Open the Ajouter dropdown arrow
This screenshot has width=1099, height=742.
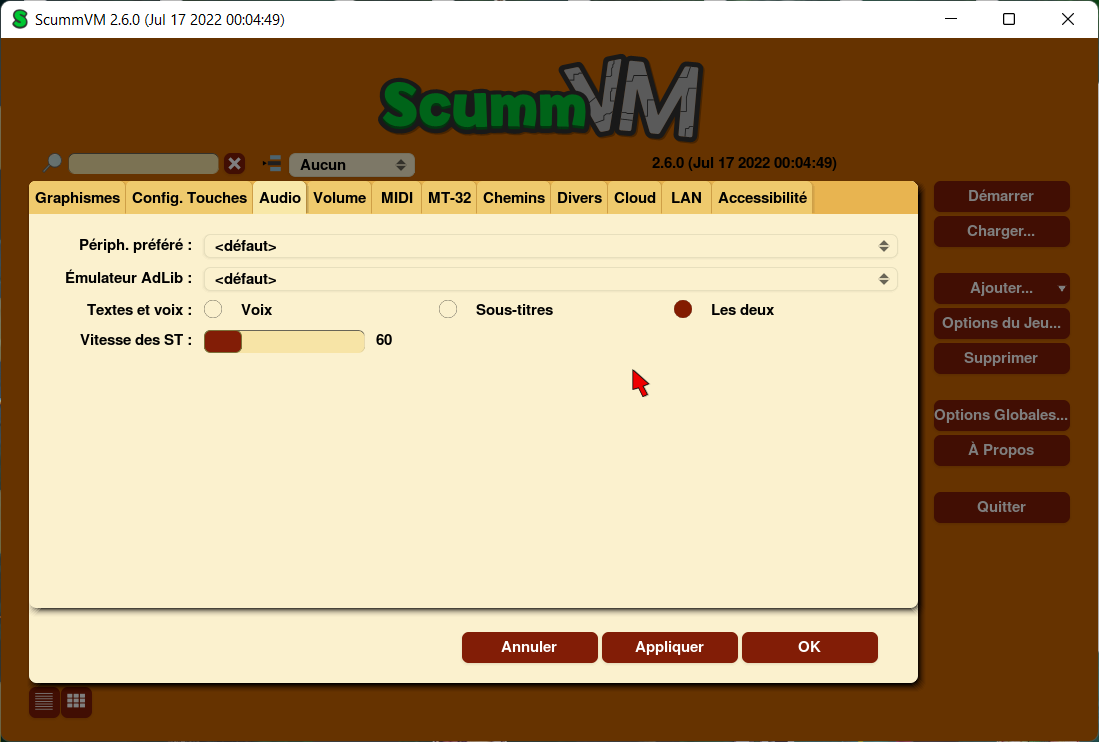click(1061, 289)
